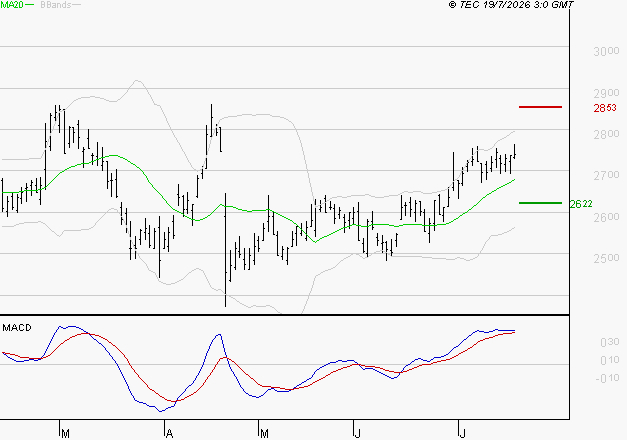Click the 2600 price axis label
627x440 pixels.
coord(606,216)
